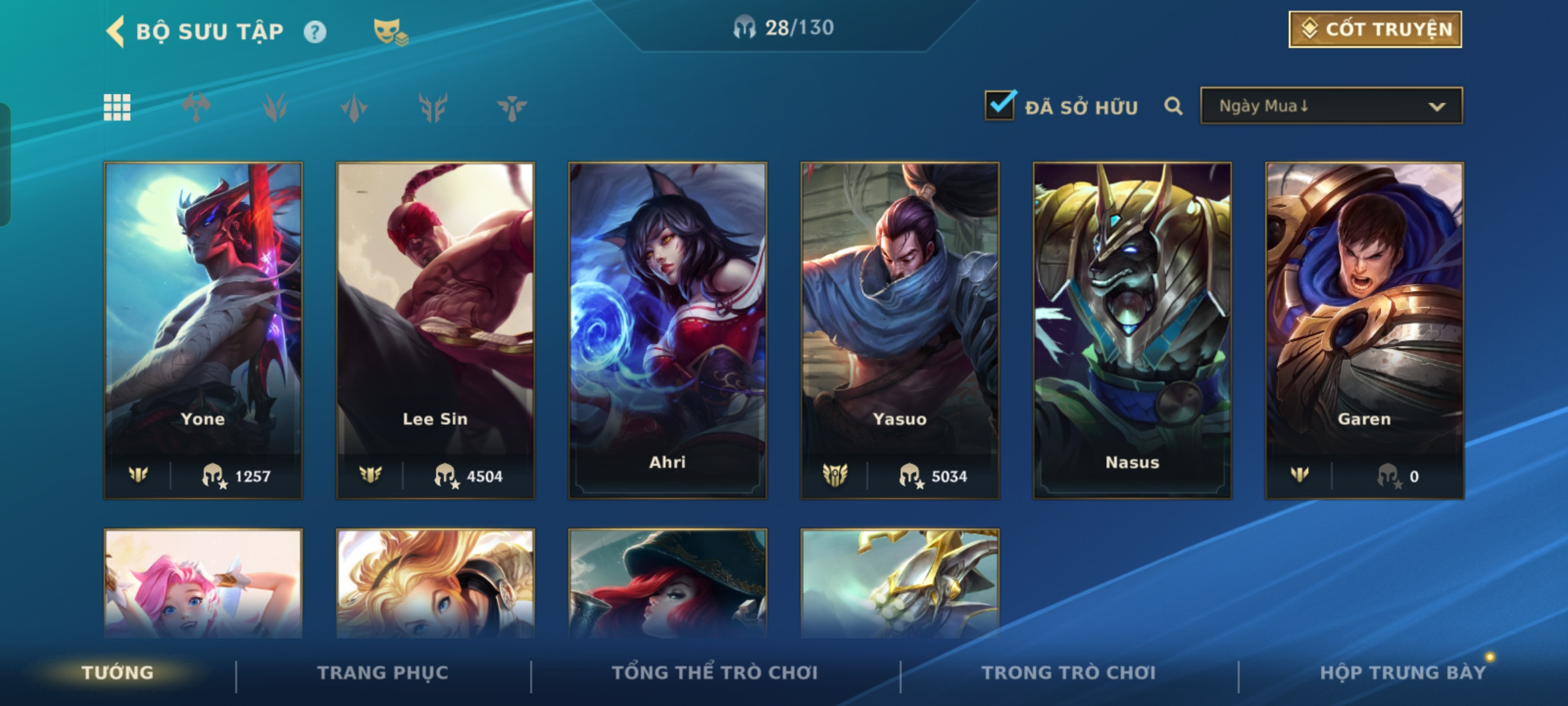
Task: Open the Hộp Trưng Bày tab
Action: (x=1403, y=673)
